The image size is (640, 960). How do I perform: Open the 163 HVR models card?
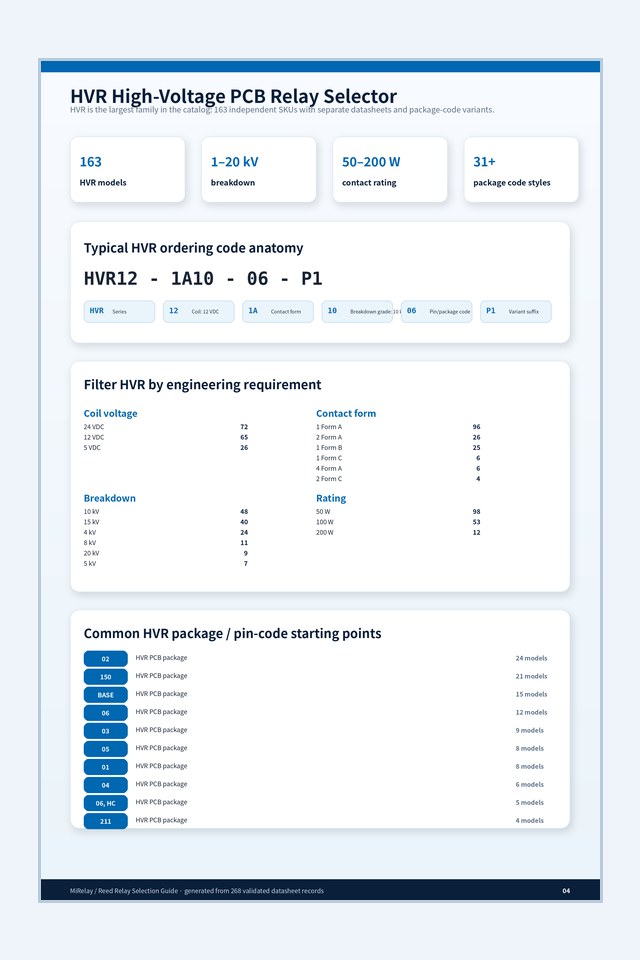(127, 170)
